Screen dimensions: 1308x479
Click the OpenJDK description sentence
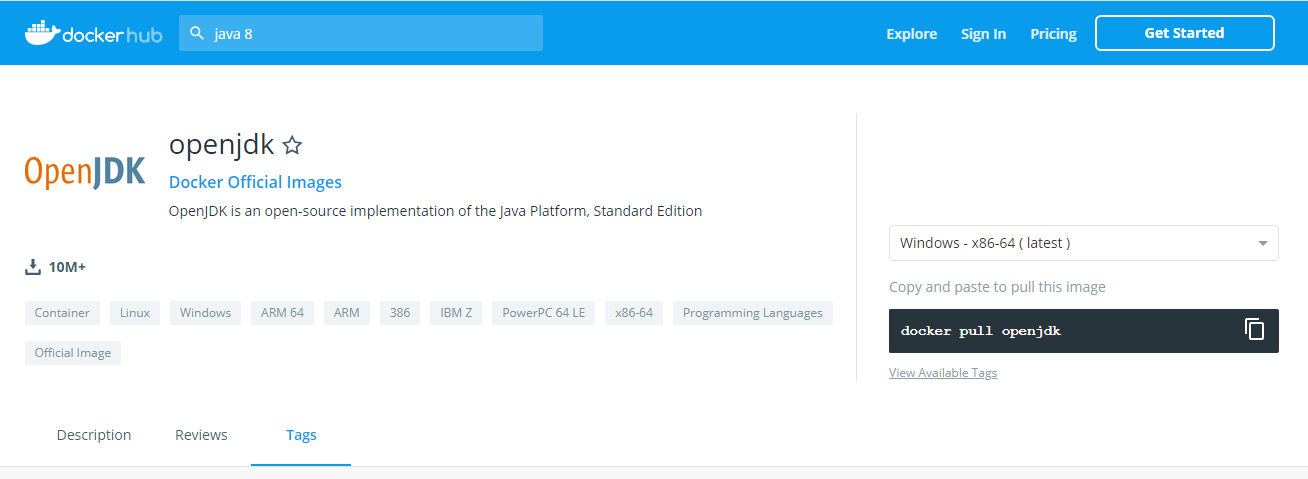436,211
